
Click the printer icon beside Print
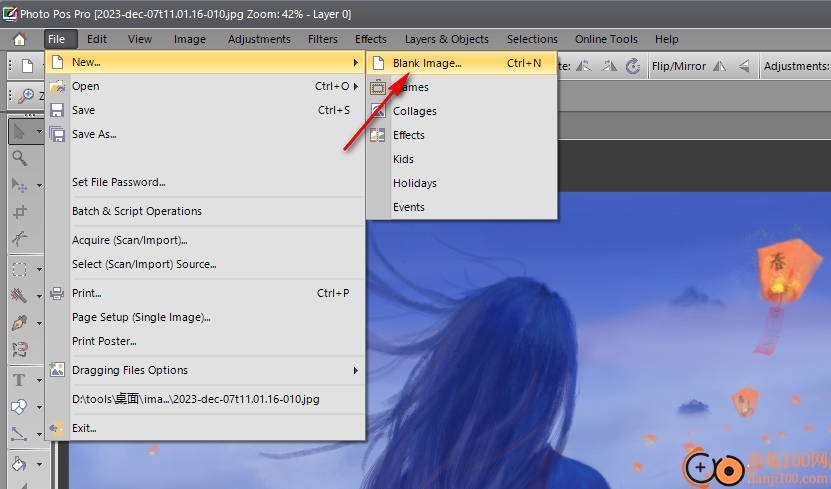pyautogui.click(x=57, y=294)
